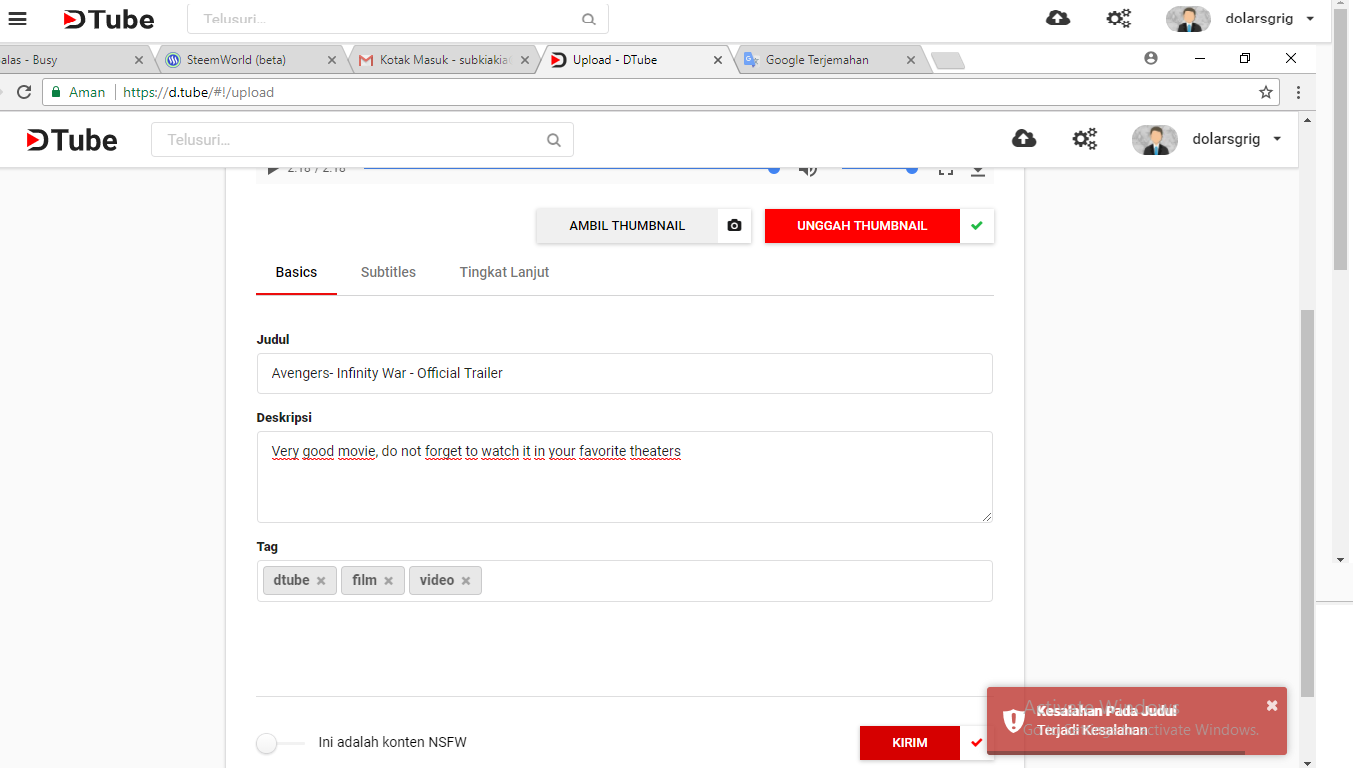Screen dimensions: 1366x768
Task: Click the camera icon beside AMBIL THUMBNAIL
Action: point(734,226)
